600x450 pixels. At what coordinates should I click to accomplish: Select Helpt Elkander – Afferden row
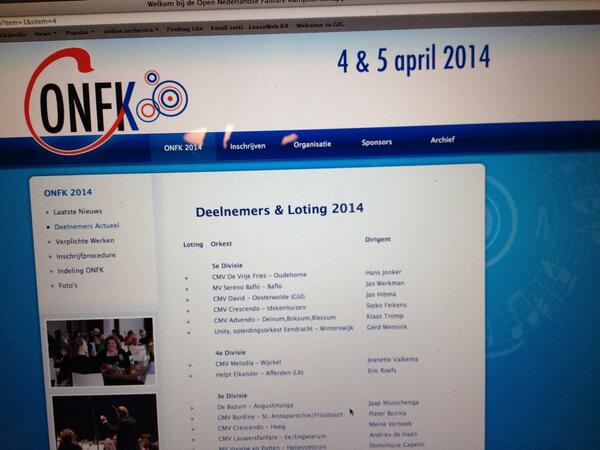pyautogui.click(x=259, y=373)
